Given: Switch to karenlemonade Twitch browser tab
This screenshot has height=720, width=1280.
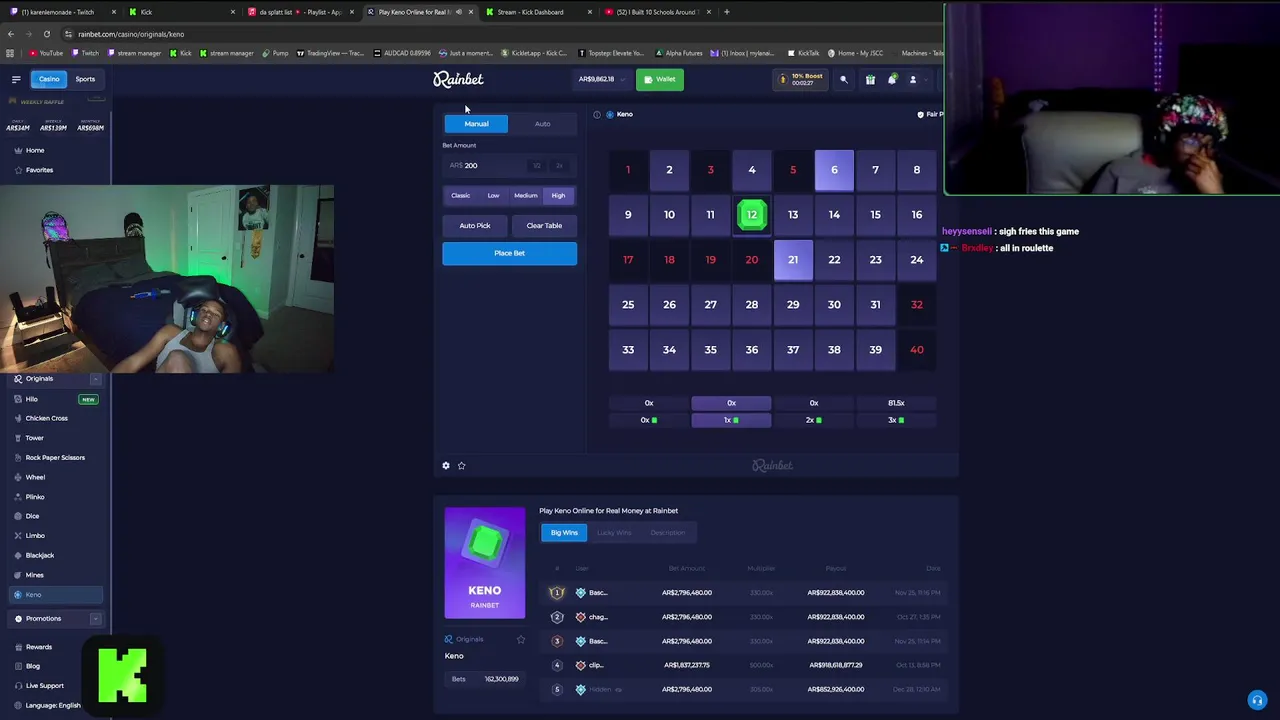Looking at the screenshot, I should click(60, 12).
